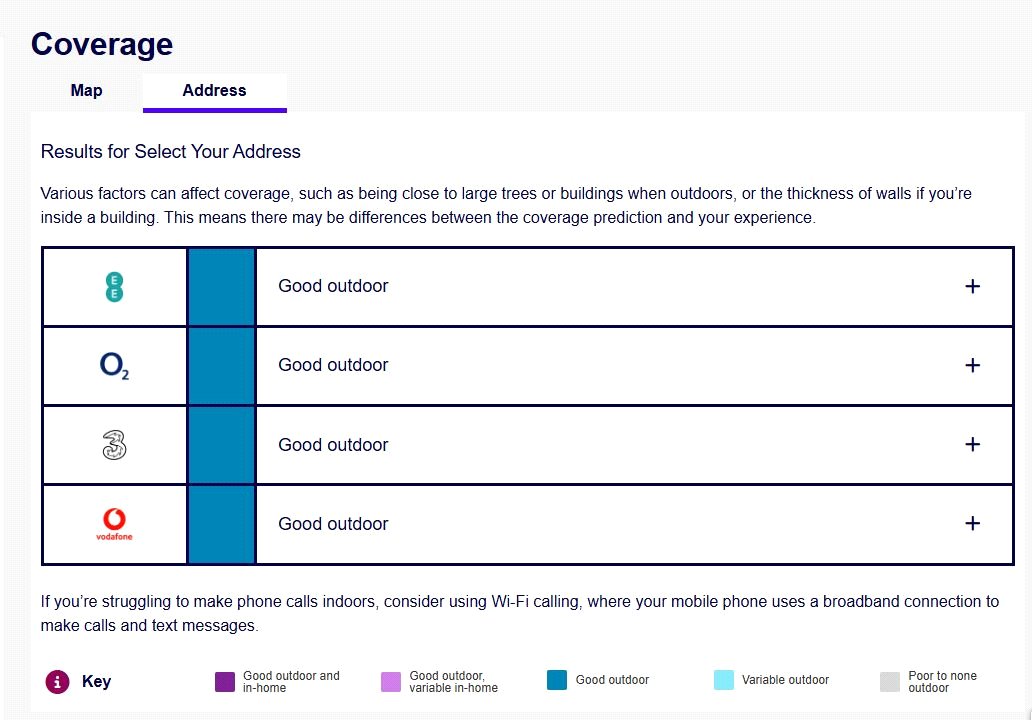Click the Key information icon
Screen dimensions: 1032x720
click(57, 682)
